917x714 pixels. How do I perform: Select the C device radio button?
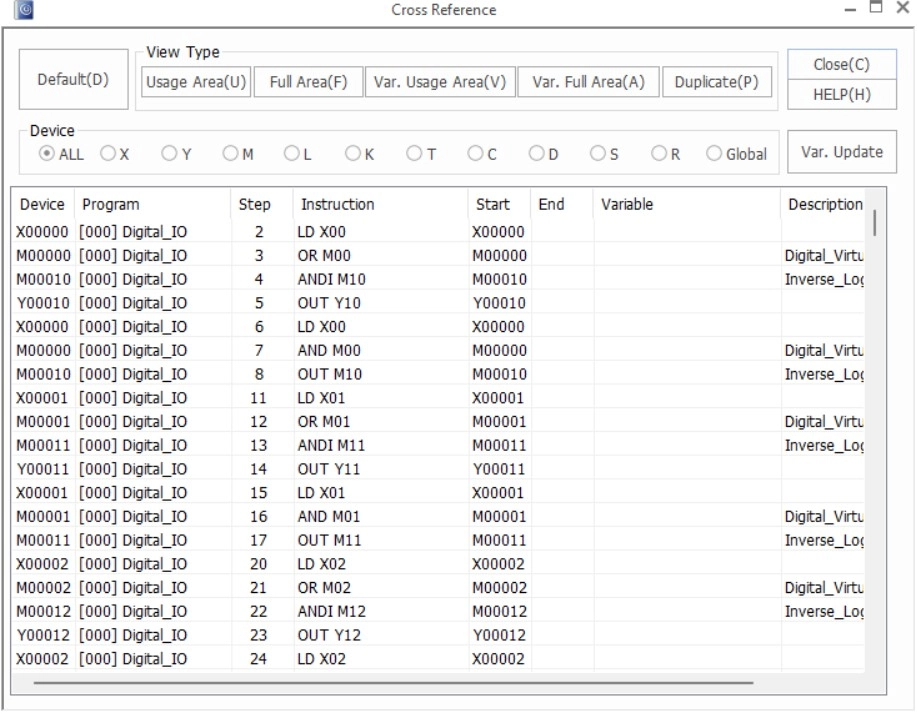[475, 154]
